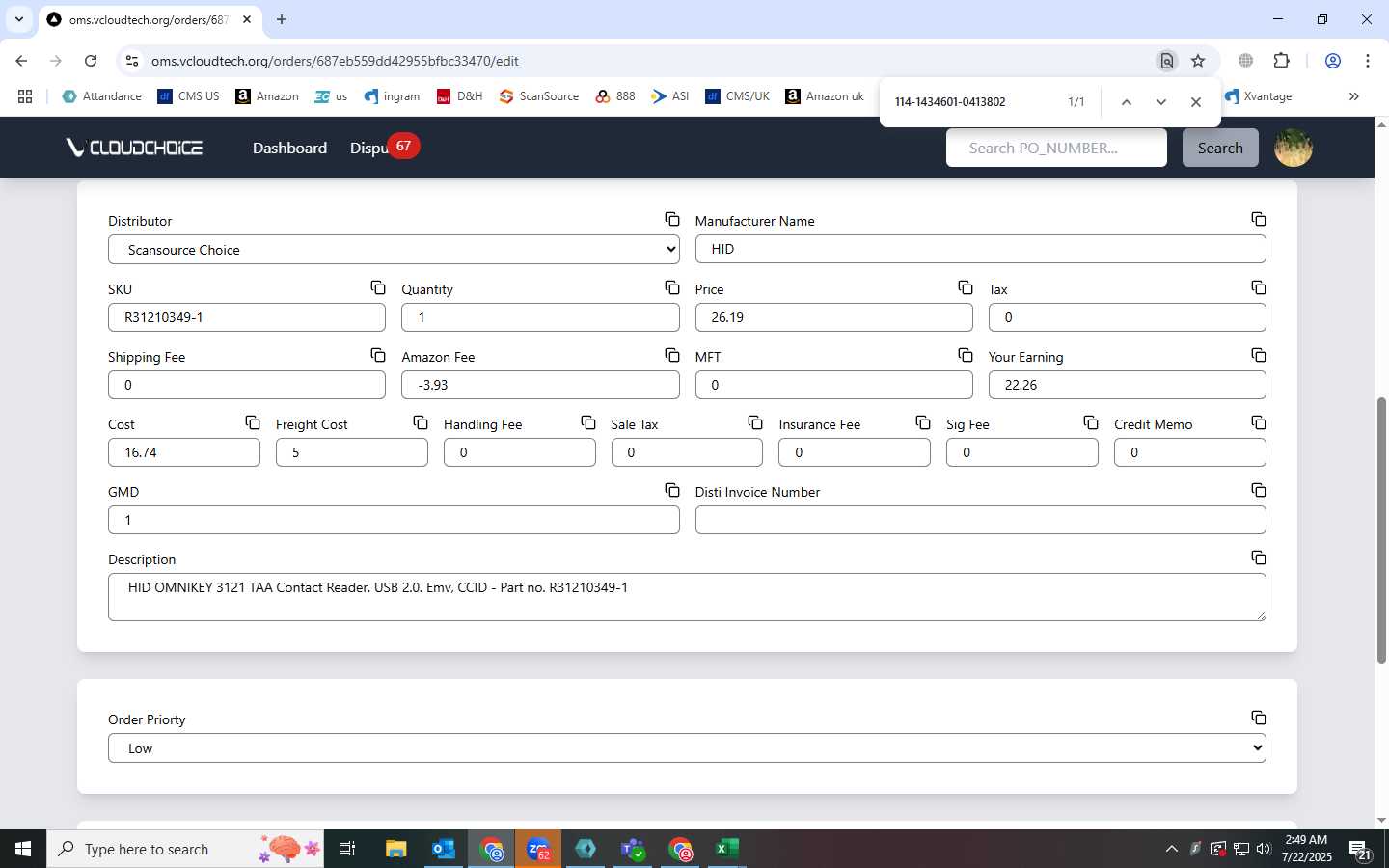
Task: Copy the Cost field value
Action: [253, 422]
